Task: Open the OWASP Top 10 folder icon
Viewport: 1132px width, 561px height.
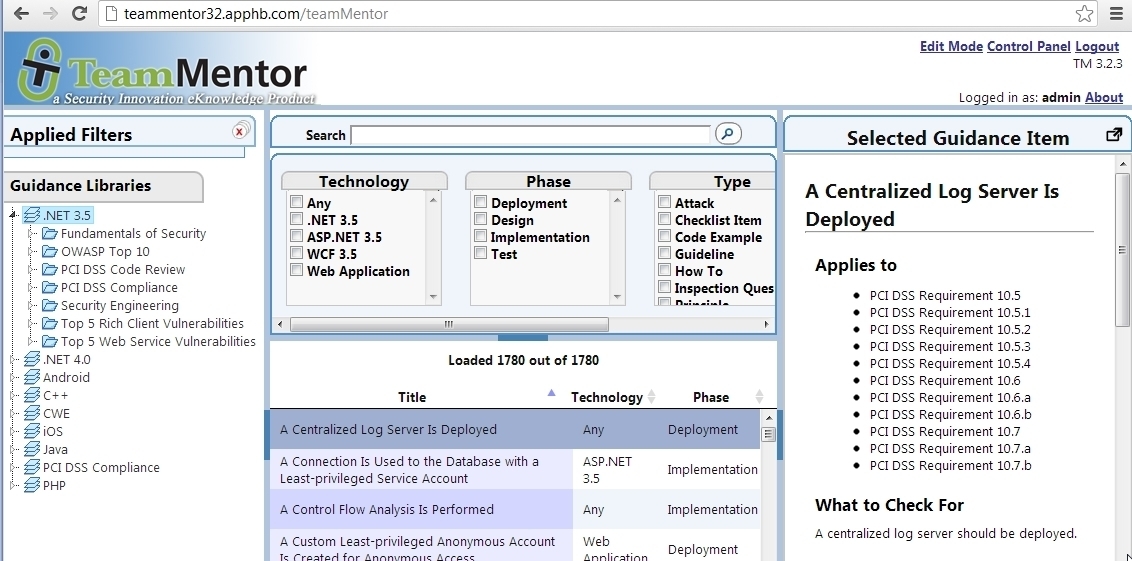Action: [x=50, y=252]
